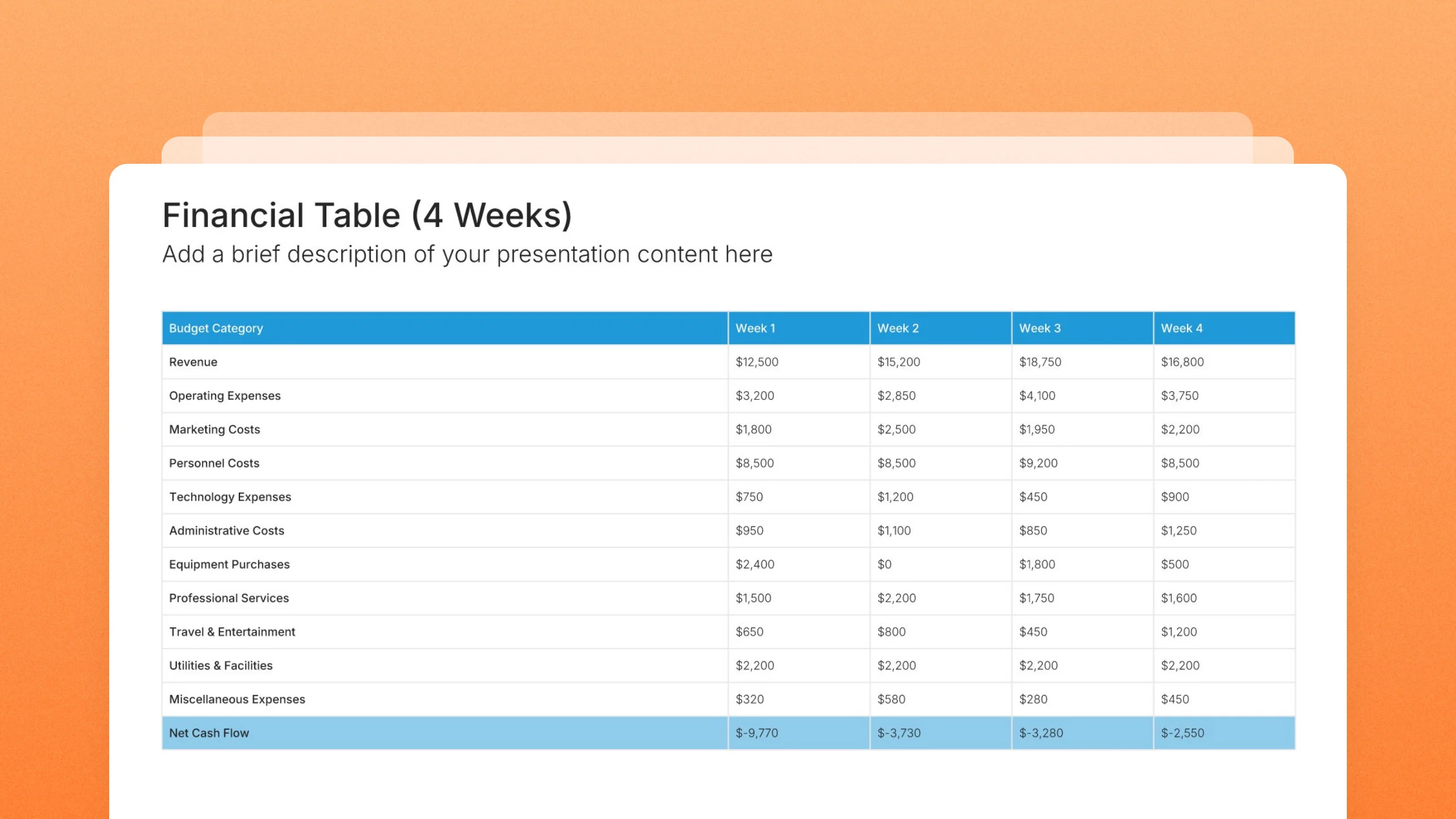Click Revenue Week 4 value $16,800
Image resolution: width=1456 pixels, height=819 pixels.
tap(1182, 362)
